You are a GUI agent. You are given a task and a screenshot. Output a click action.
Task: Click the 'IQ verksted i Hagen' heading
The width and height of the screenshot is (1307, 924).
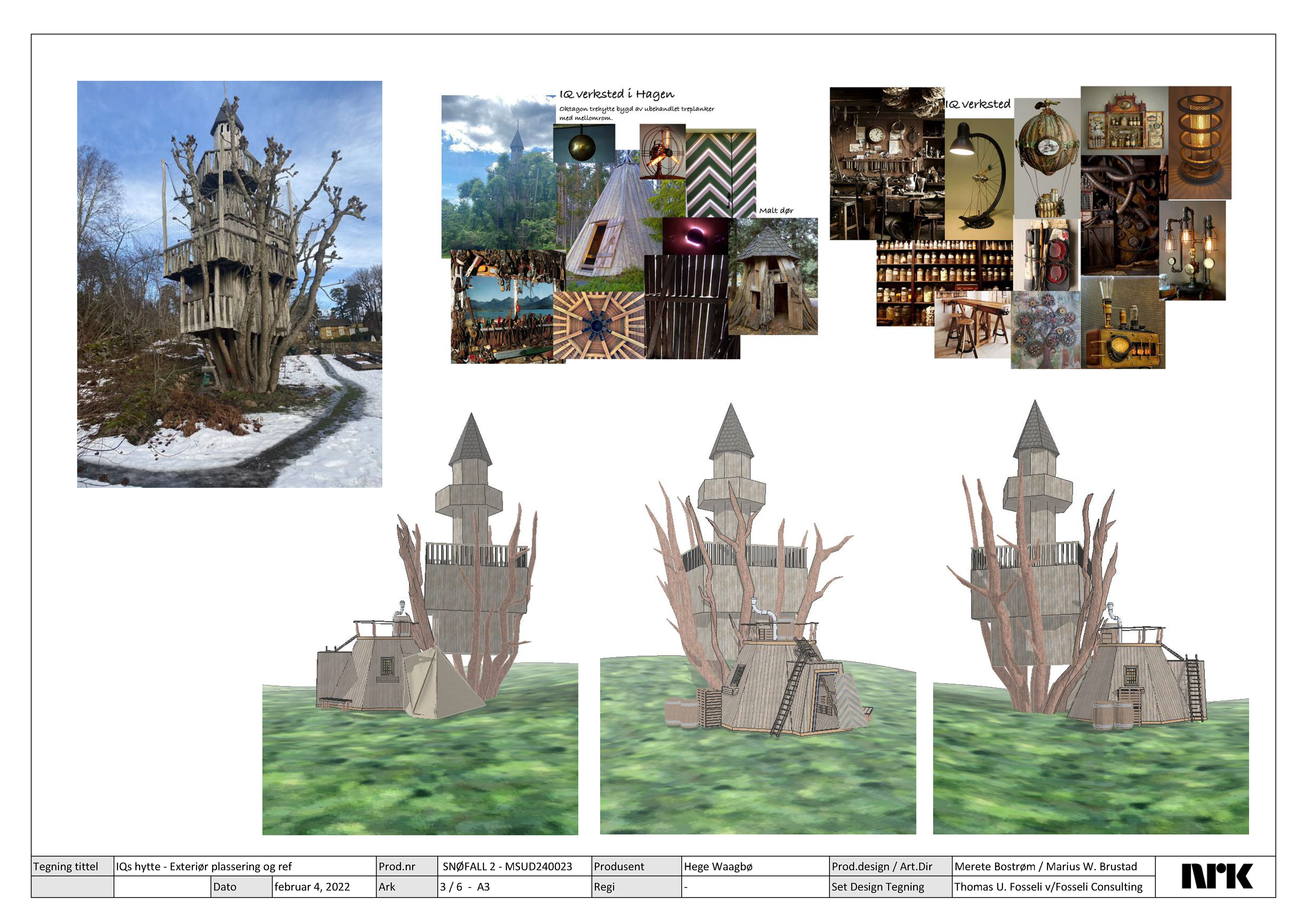click(616, 94)
